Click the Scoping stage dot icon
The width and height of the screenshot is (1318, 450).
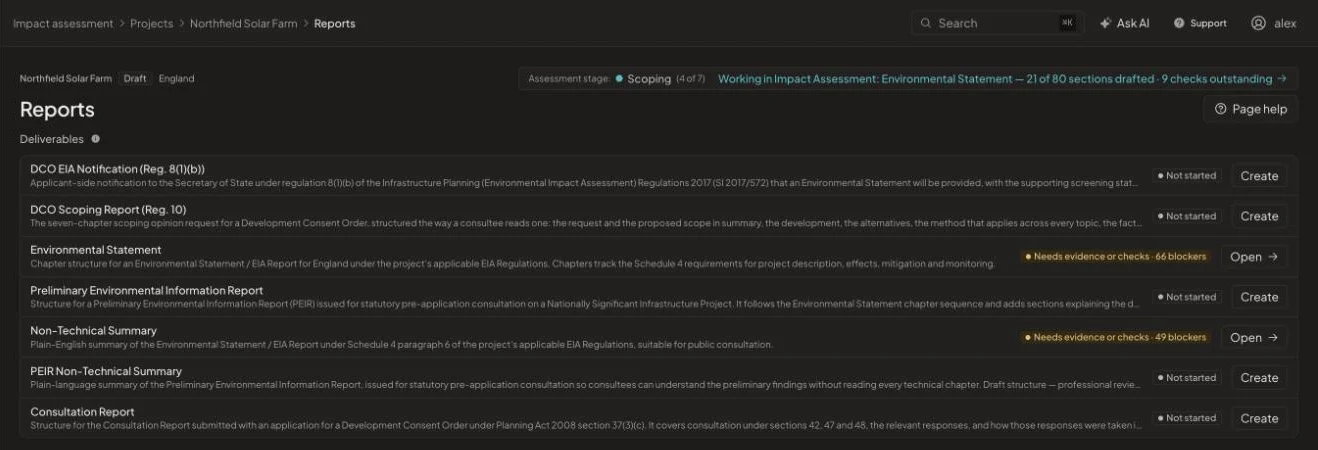619,78
